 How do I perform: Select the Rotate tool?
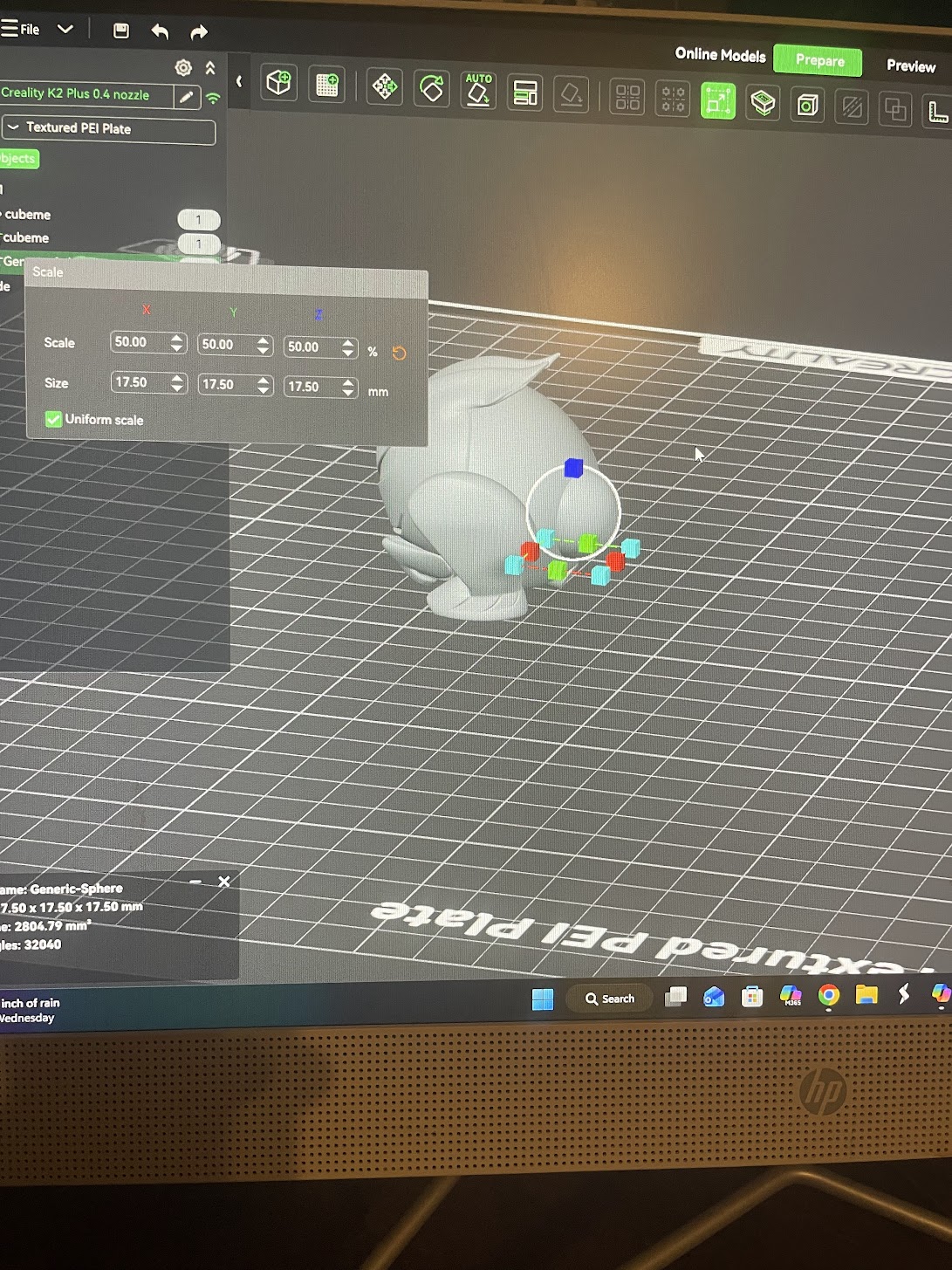click(x=431, y=88)
